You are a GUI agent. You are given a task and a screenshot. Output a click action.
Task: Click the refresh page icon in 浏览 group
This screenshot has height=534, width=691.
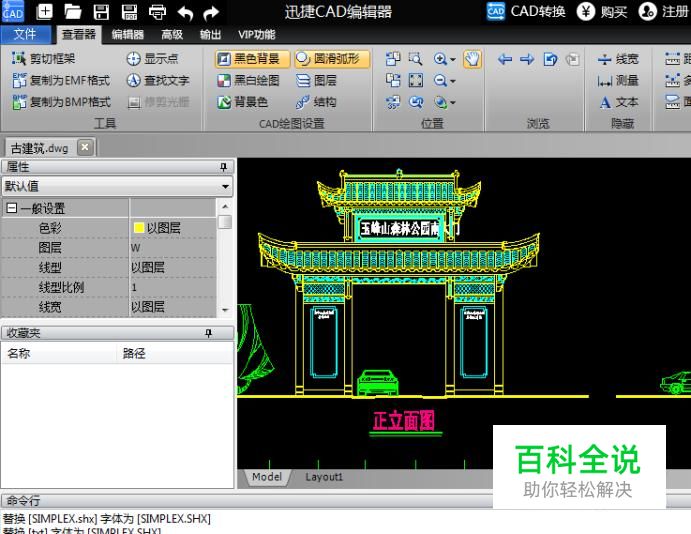[x=550, y=59]
